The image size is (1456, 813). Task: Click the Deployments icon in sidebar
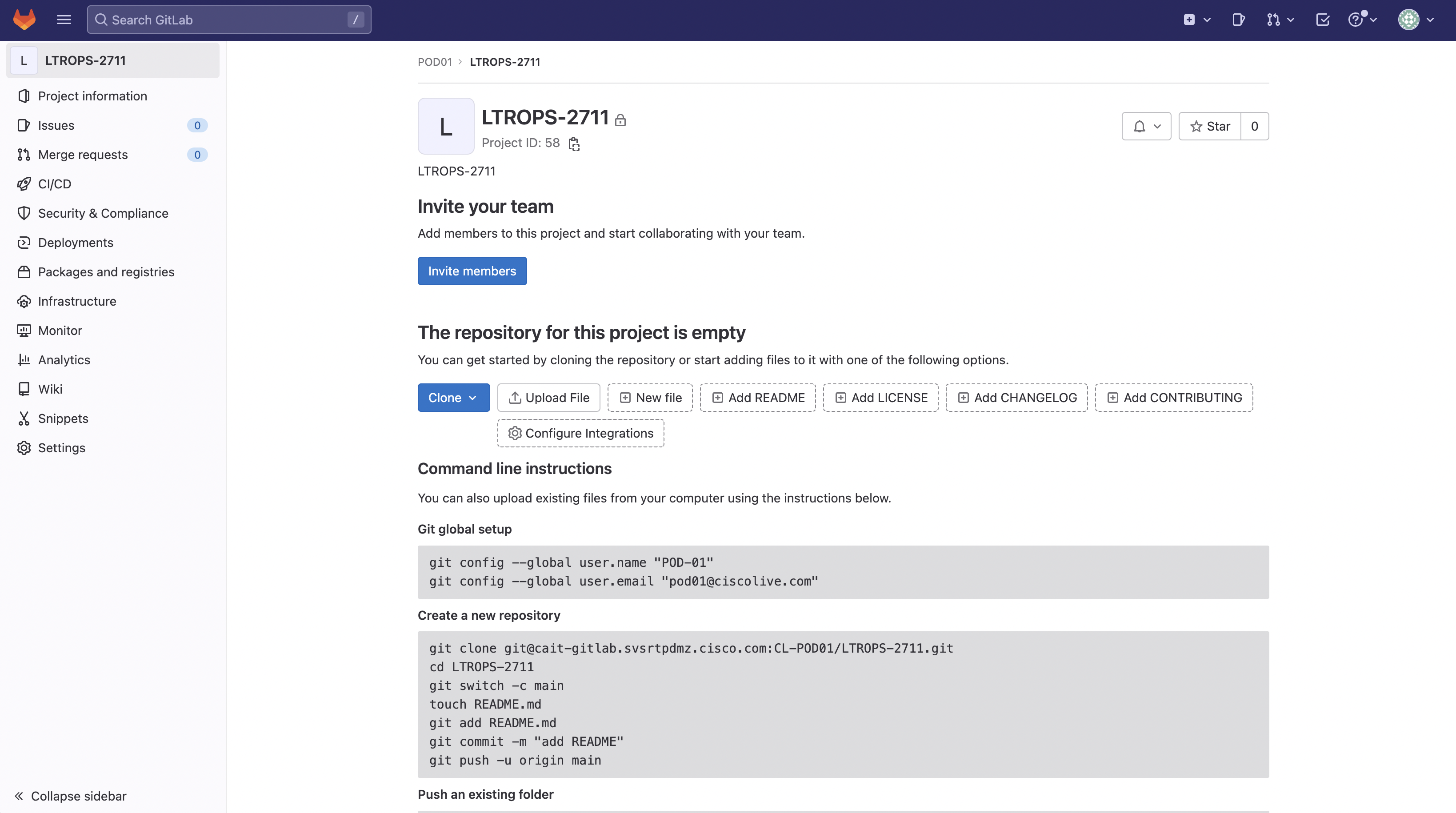coord(24,243)
